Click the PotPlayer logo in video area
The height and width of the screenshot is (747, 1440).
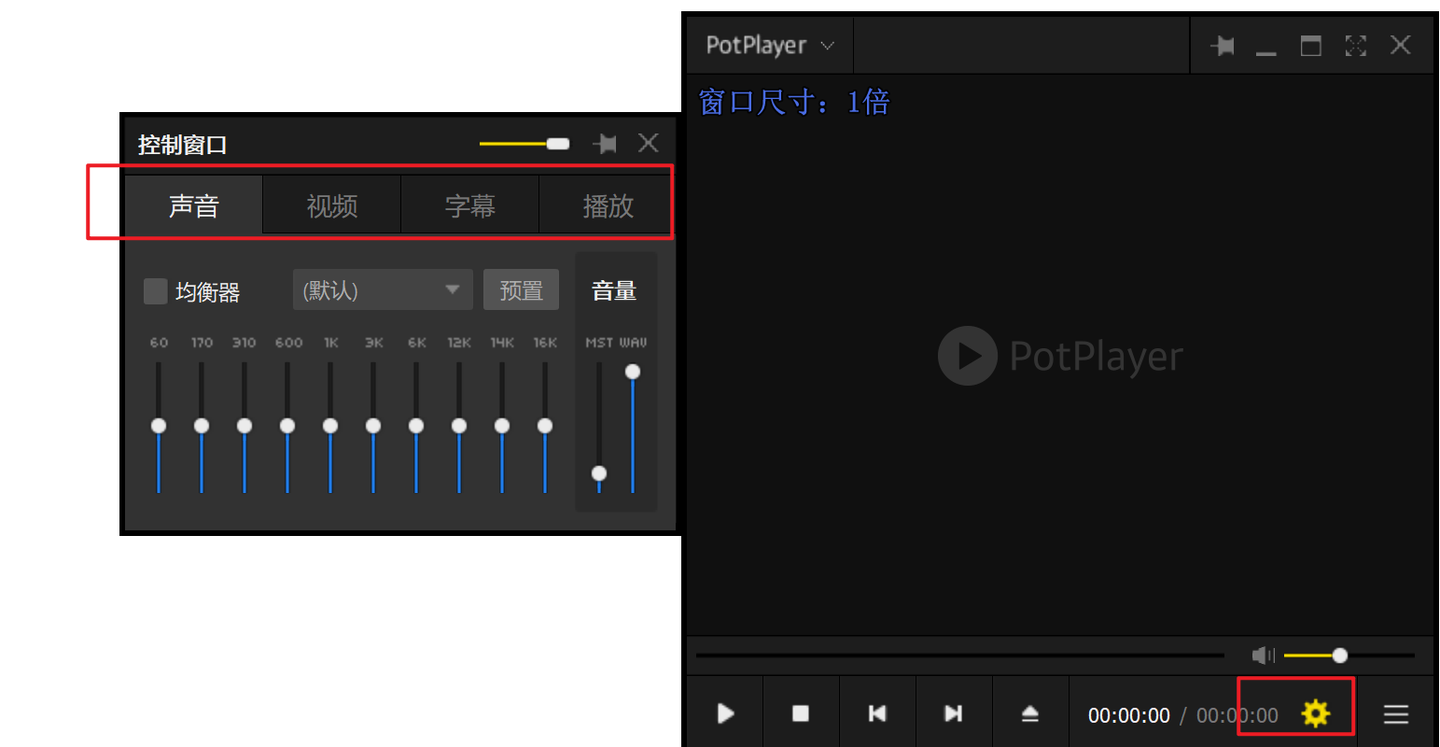click(x=1061, y=356)
